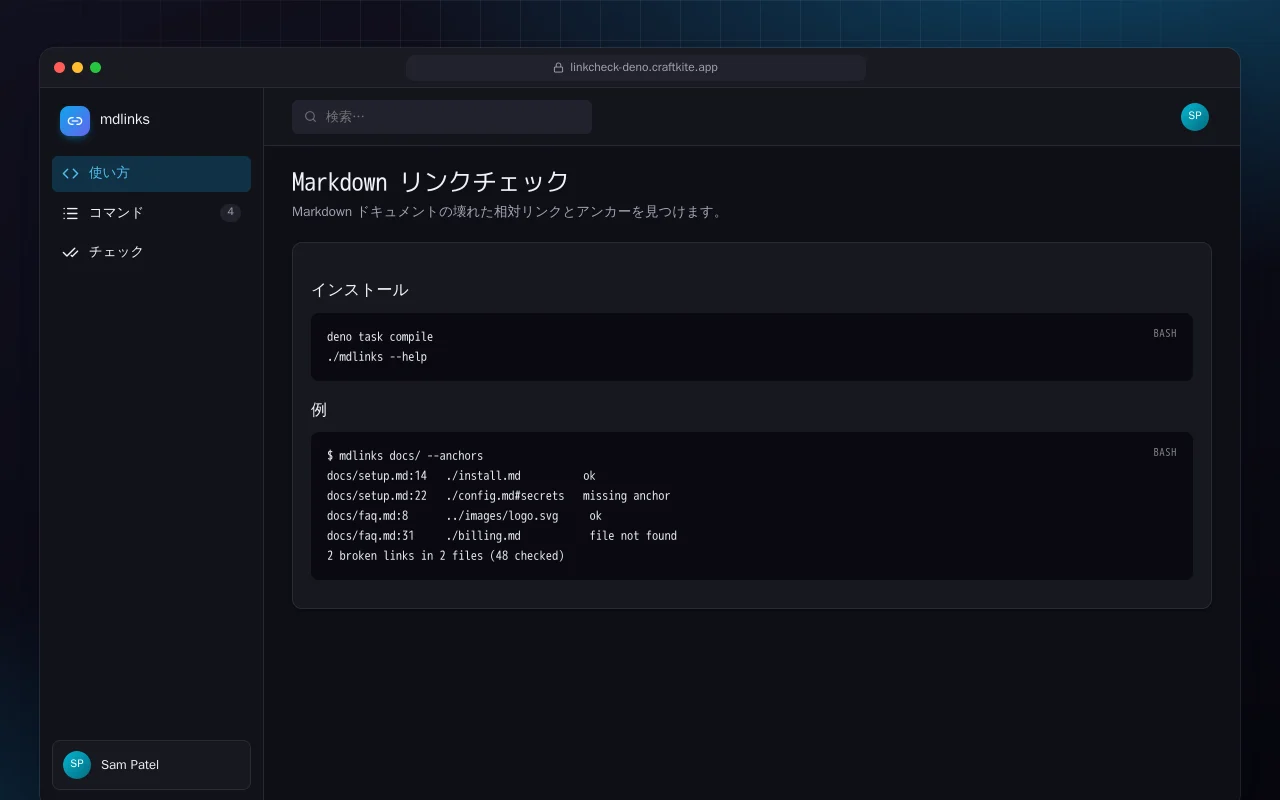The height and width of the screenshot is (800, 1280).
Task: Click the インストール section heading
Action: coord(359,290)
